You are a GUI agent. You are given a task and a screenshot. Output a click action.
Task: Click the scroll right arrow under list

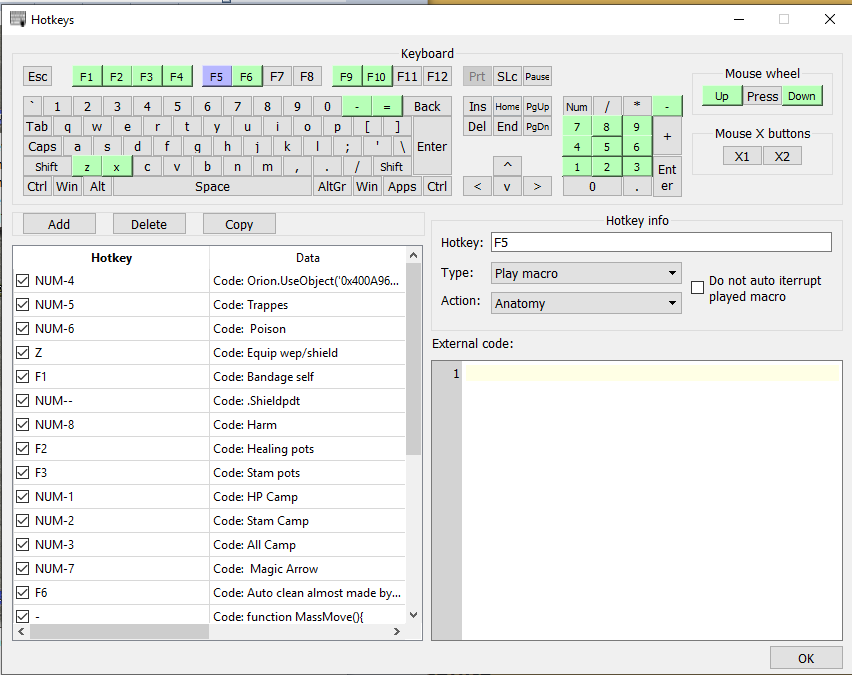pyautogui.click(x=397, y=632)
